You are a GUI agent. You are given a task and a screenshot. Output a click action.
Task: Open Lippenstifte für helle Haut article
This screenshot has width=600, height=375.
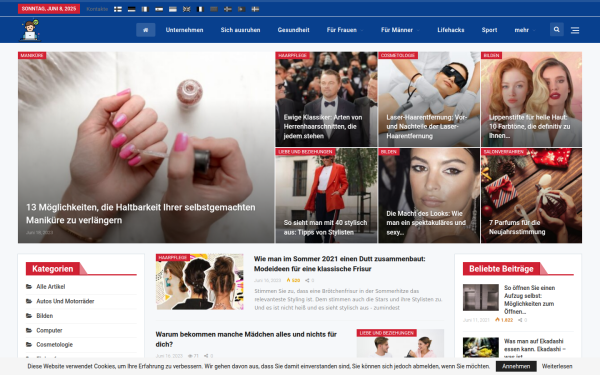[x=529, y=127]
